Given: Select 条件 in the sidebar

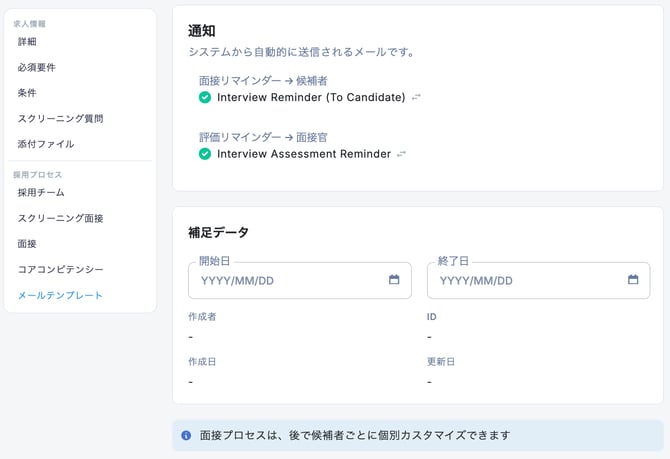Looking at the screenshot, I should click(x=27, y=93).
